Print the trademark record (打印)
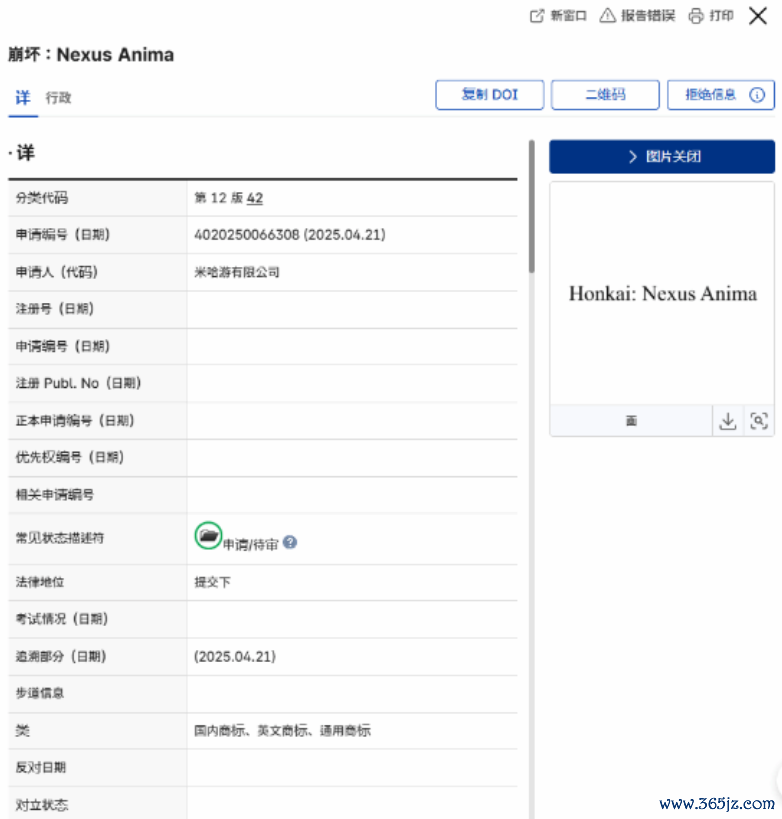Screen dimensions: 782x819 [x=711, y=16]
